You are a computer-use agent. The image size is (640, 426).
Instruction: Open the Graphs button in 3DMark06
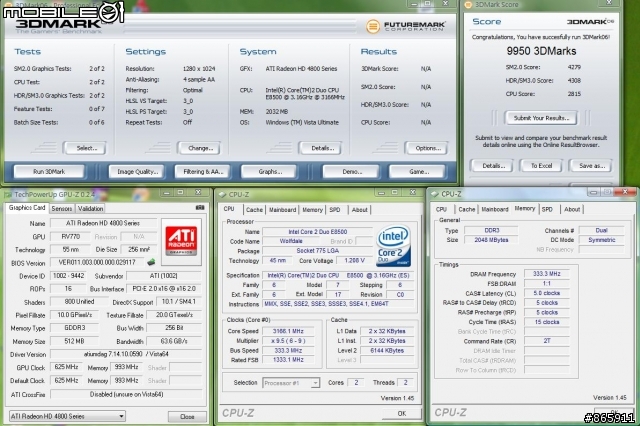point(269,171)
